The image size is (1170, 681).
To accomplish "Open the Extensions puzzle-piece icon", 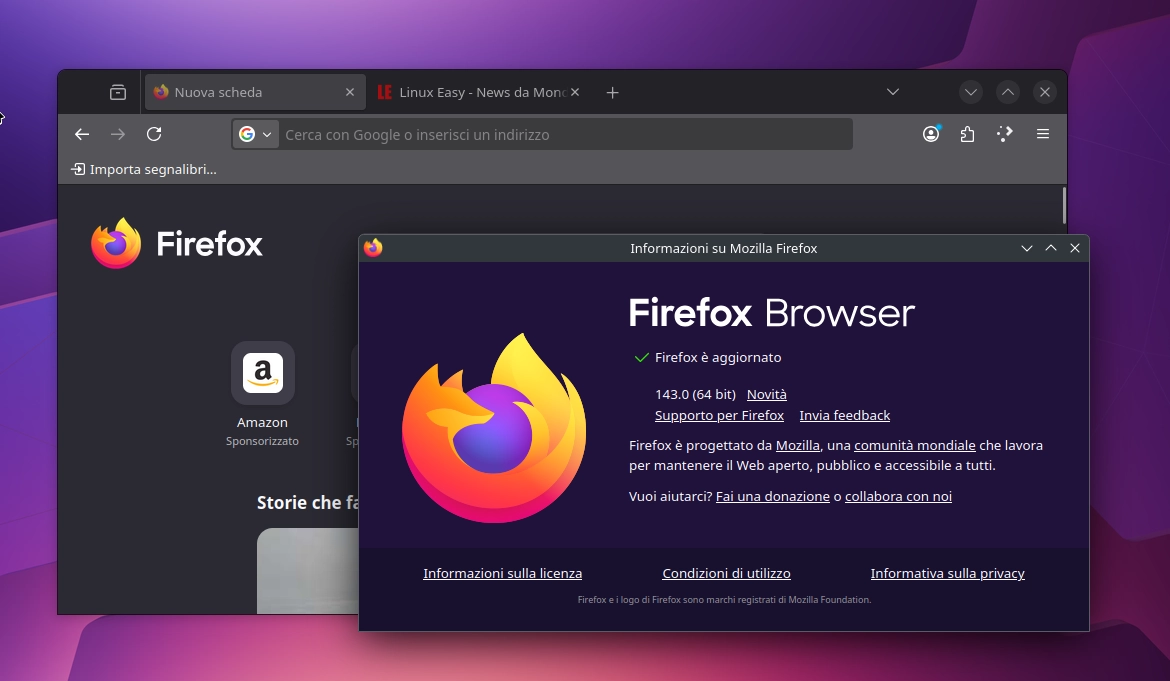I will click(967, 133).
